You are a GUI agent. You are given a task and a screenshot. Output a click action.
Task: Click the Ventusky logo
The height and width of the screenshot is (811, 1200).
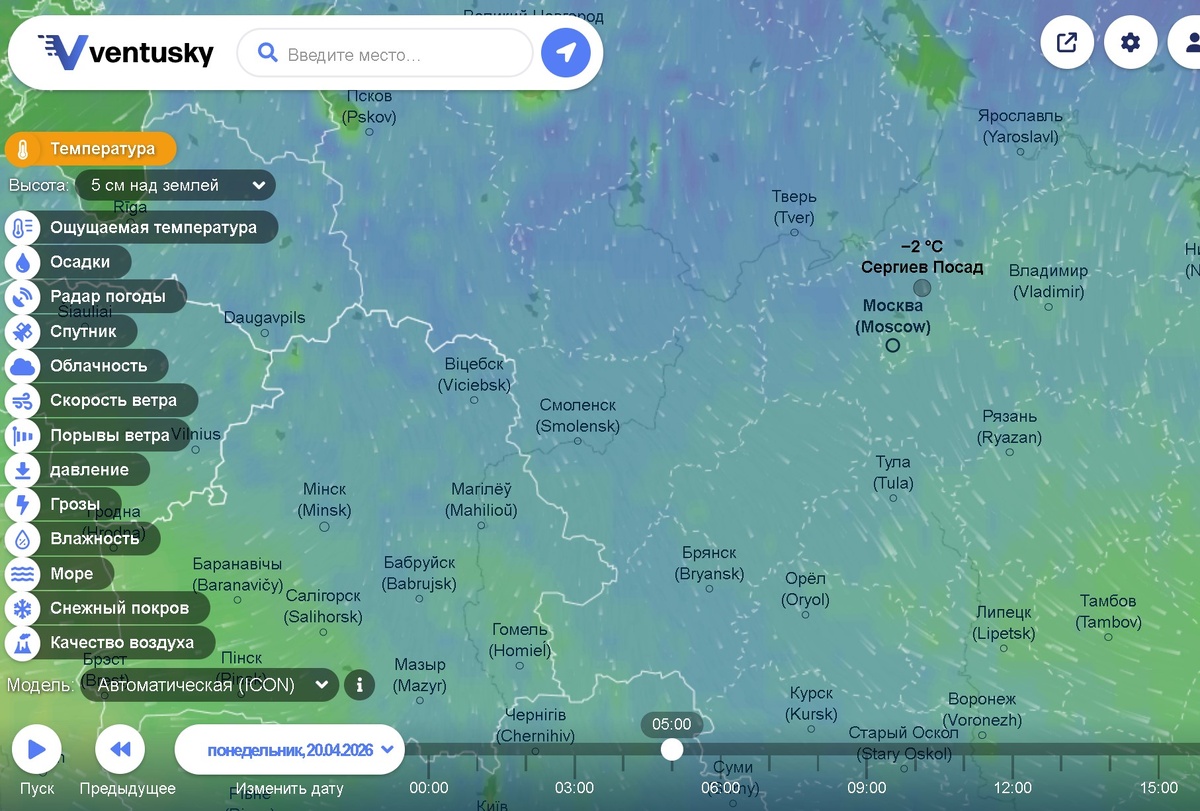point(126,51)
